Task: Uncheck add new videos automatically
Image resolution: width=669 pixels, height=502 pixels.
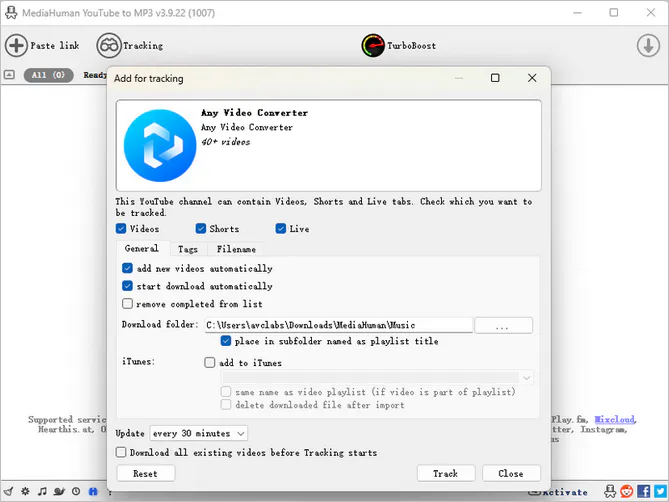Action: 127,268
